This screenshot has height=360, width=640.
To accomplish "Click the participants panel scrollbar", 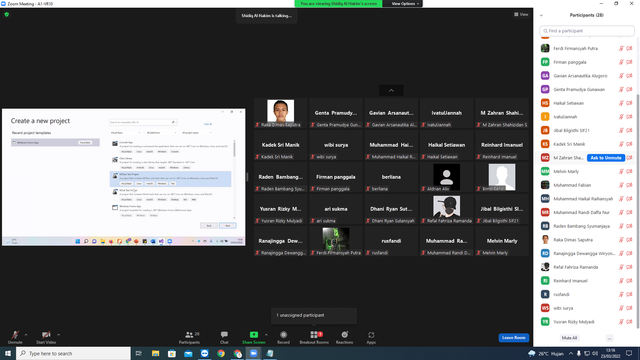I will pos(637,211).
